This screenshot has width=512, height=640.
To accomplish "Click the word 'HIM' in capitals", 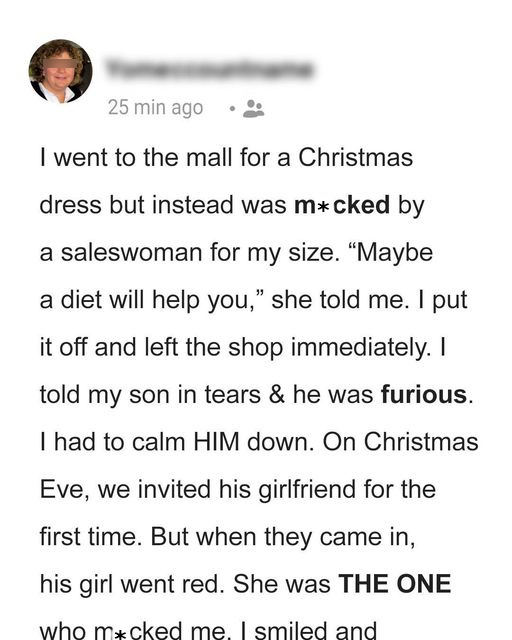I will [x=216, y=442].
